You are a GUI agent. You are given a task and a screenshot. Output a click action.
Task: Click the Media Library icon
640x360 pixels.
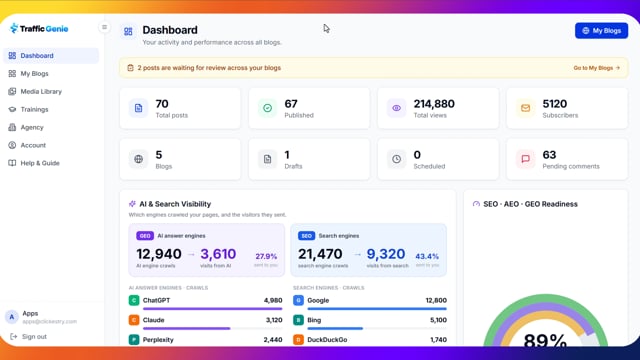(x=12, y=91)
